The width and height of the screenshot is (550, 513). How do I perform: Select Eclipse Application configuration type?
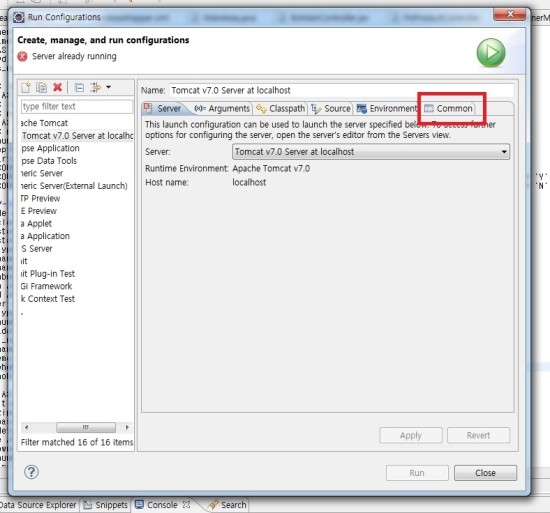coord(50,148)
